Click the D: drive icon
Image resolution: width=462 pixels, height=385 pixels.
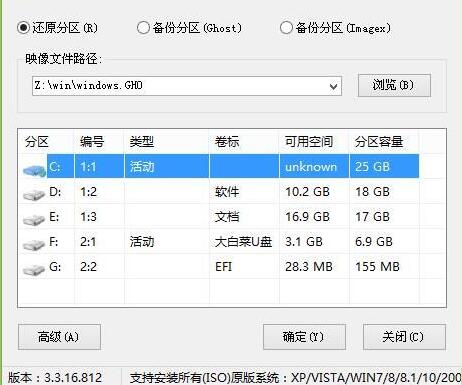(34, 194)
